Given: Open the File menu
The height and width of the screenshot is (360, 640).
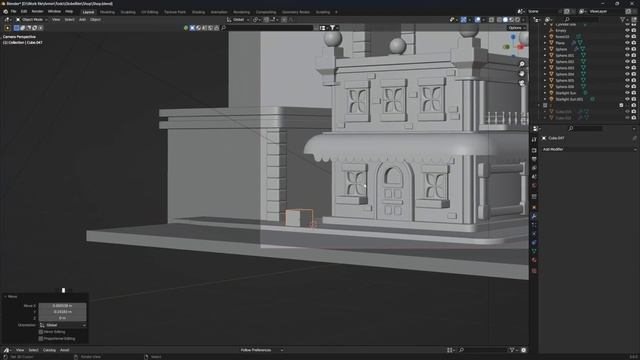Looking at the screenshot, I should click(x=13, y=12).
